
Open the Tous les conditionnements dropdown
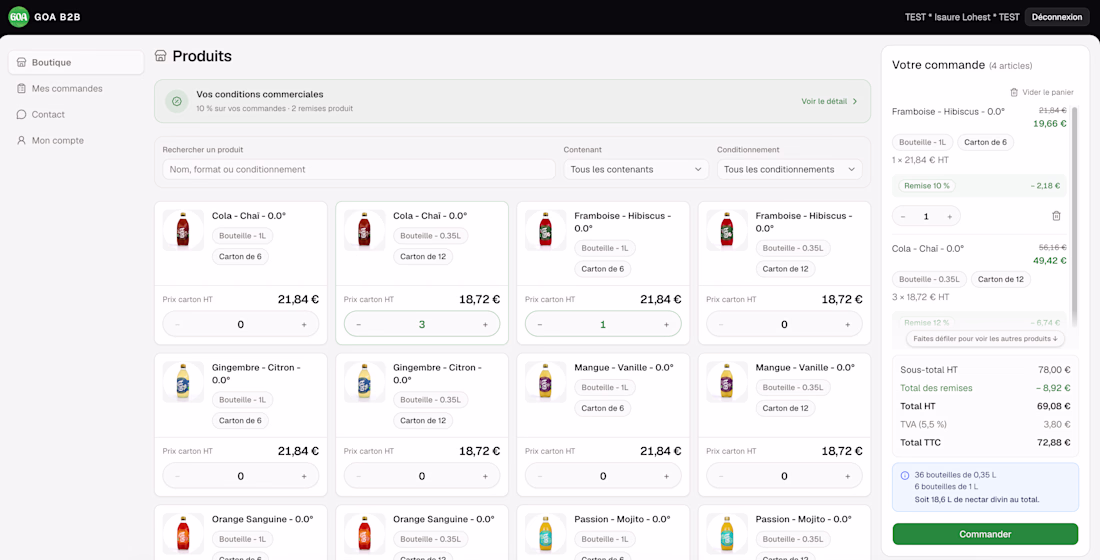pos(789,169)
